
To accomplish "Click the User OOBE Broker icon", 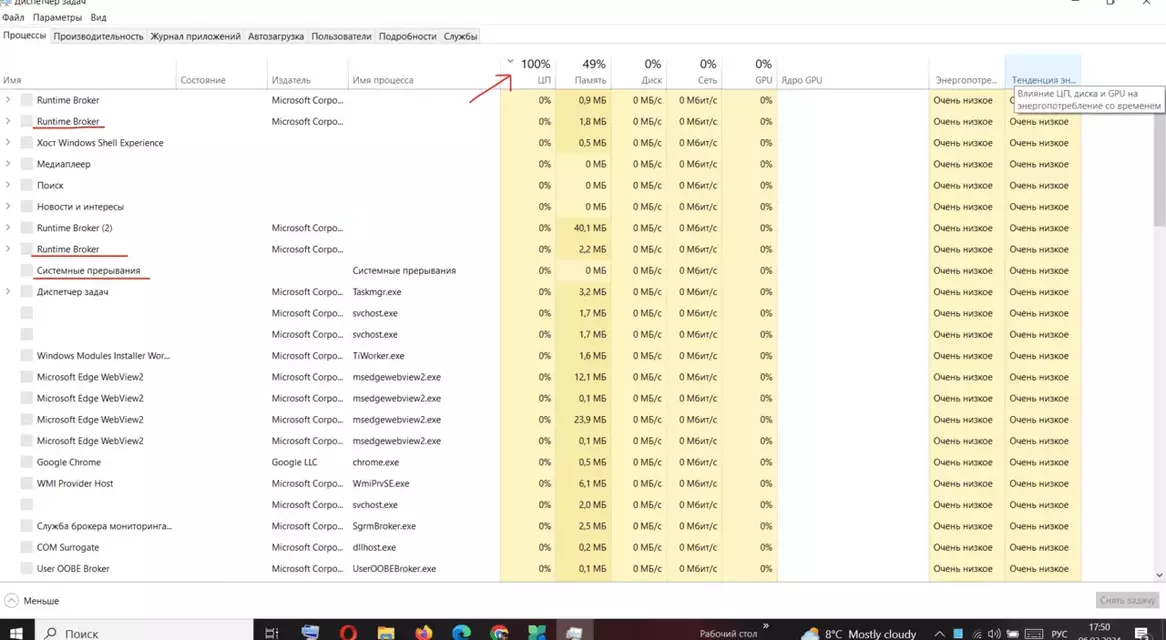I will point(27,569).
